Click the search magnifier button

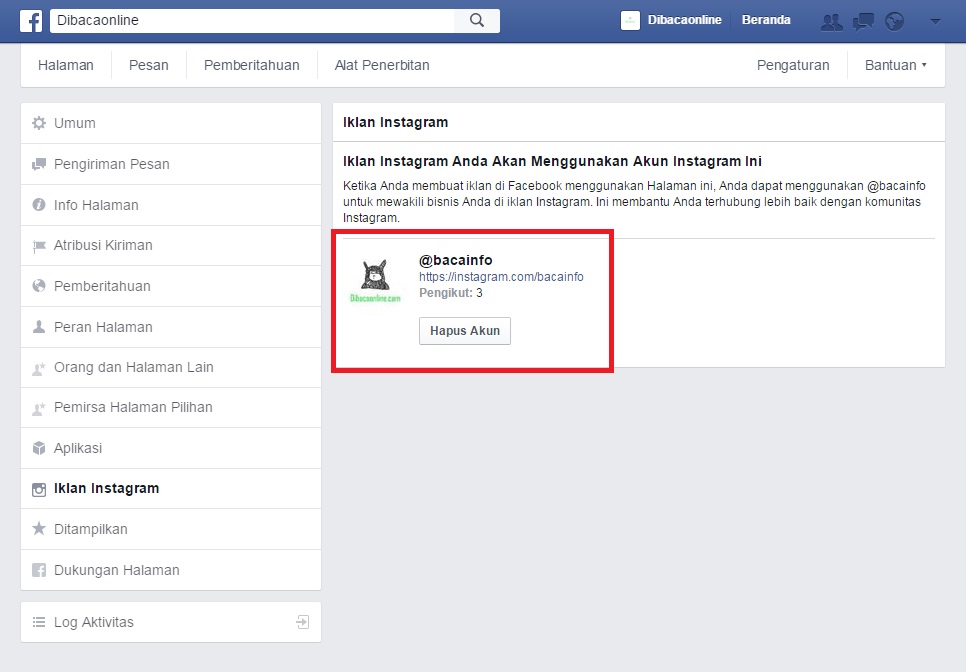pos(477,20)
